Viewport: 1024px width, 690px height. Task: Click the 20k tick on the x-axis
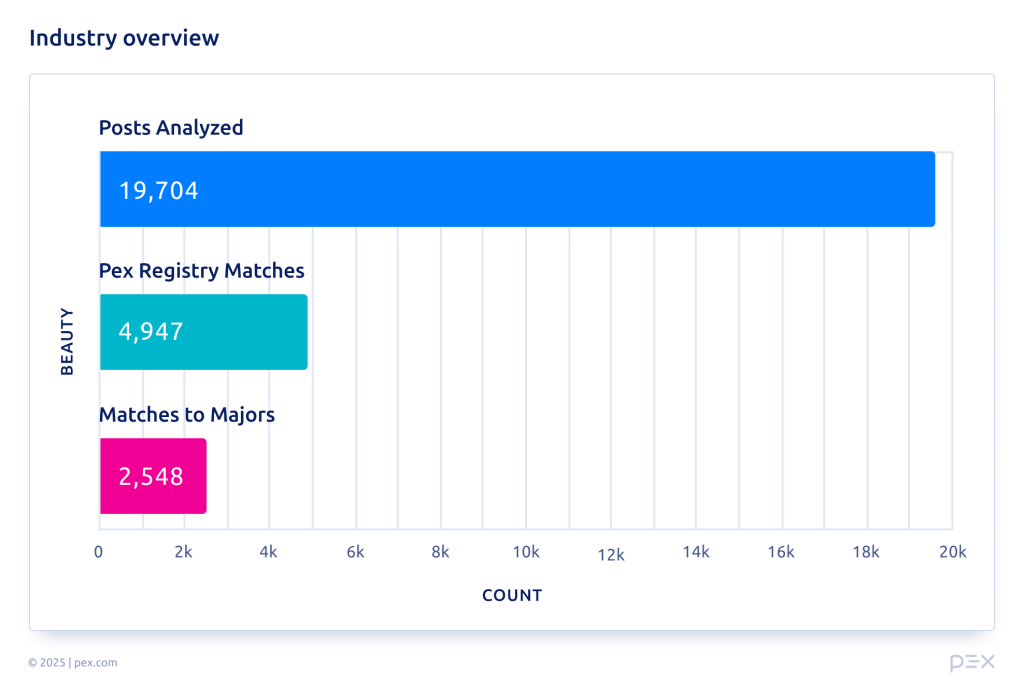[952, 552]
